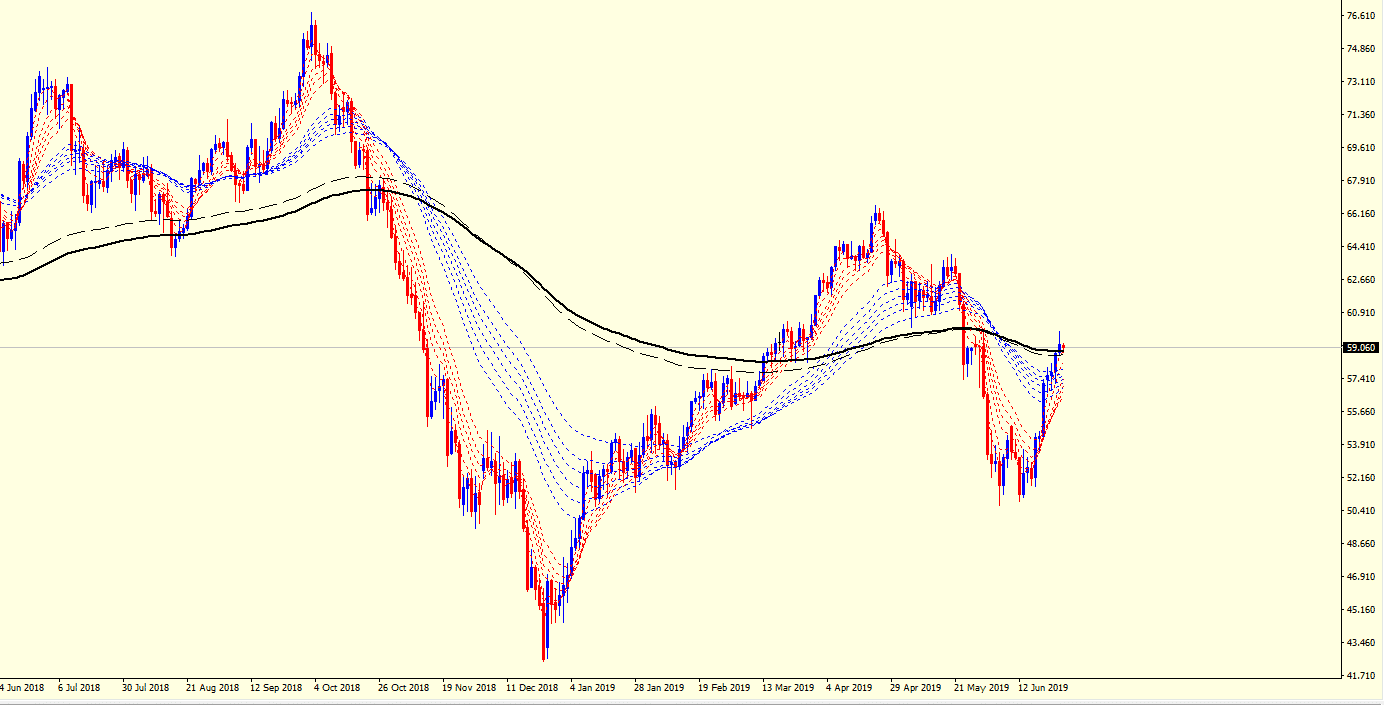Click the 60.910 price axis label

click(x=1362, y=313)
